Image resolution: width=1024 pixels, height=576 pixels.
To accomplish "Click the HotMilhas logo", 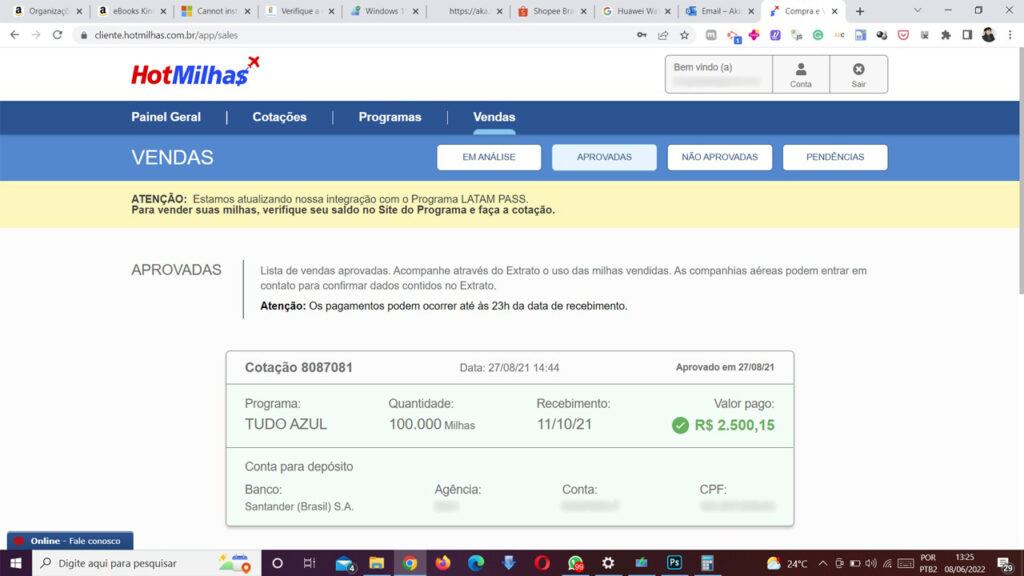I will click(x=195, y=72).
